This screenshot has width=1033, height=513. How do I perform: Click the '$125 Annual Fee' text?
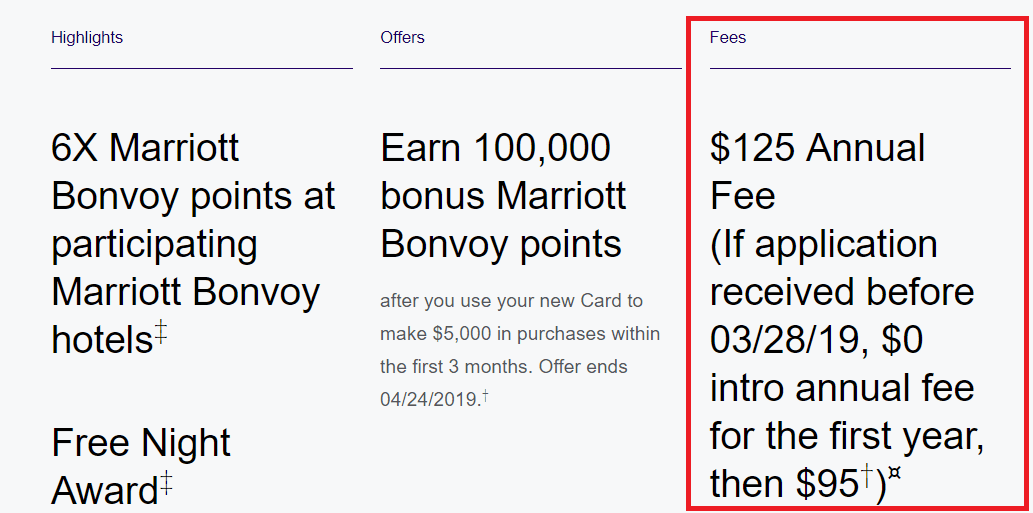(818, 171)
